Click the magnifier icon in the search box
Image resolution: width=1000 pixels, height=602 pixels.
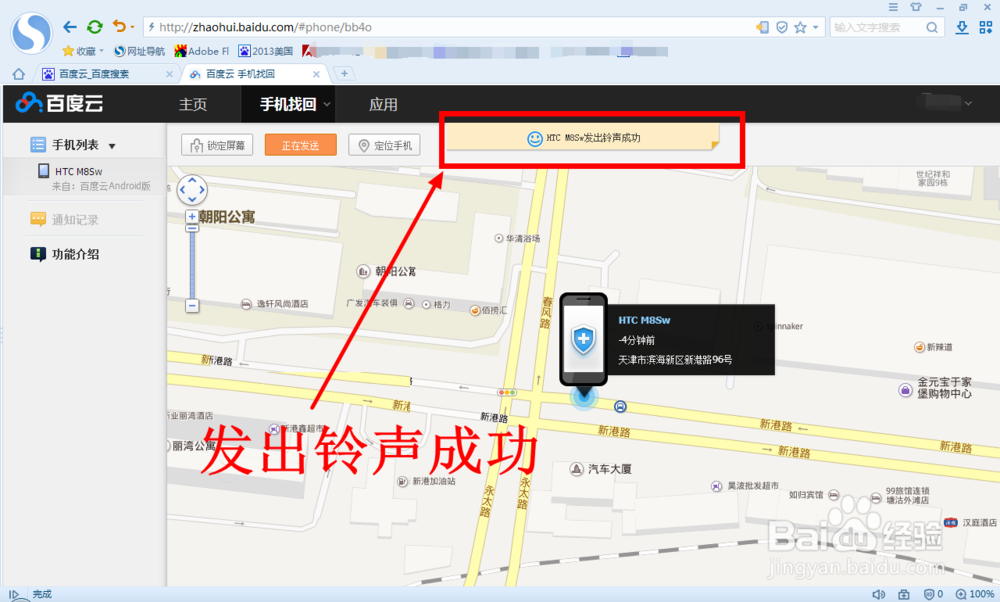(x=932, y=27)
